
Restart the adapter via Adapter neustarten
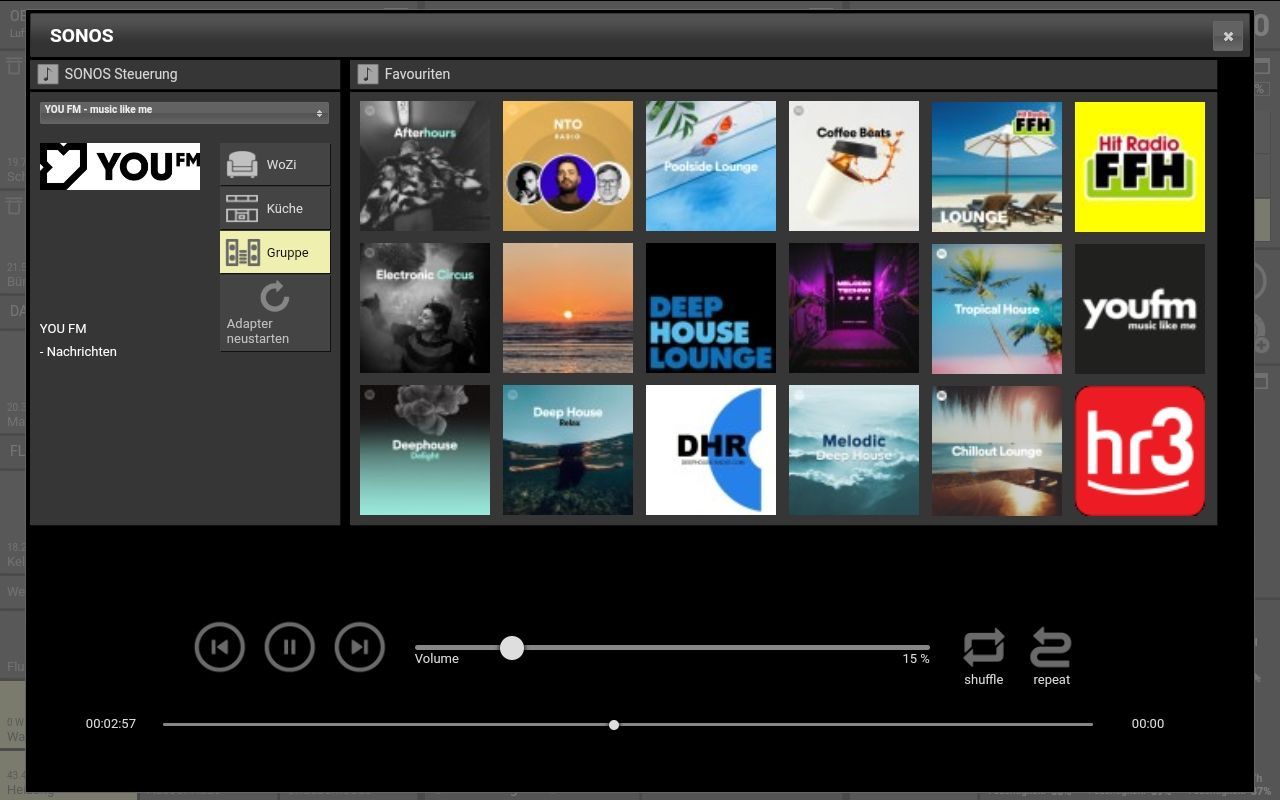(275, 313)
